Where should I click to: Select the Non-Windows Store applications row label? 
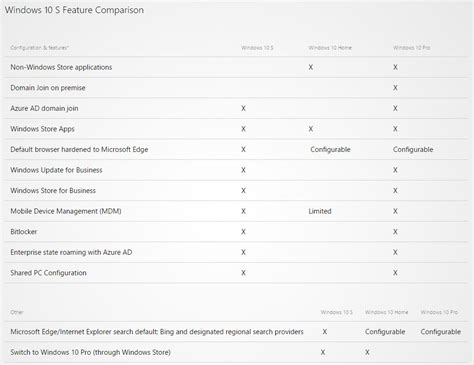[61, 67]
